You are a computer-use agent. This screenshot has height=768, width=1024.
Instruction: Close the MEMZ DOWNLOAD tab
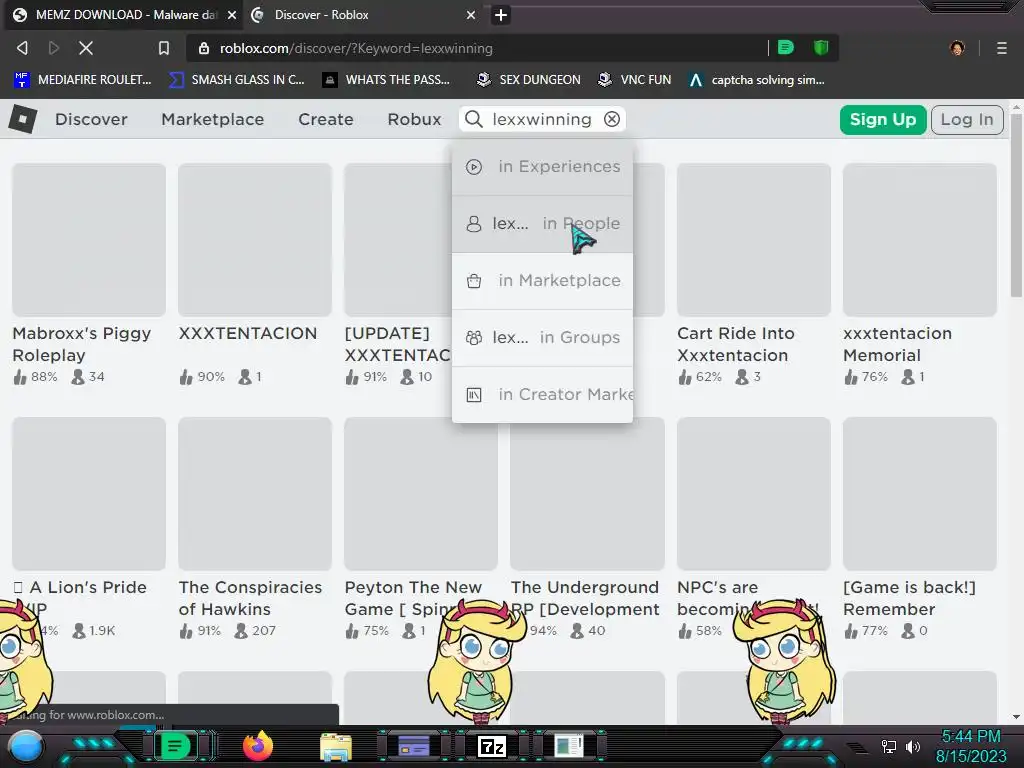coord(232,15)
